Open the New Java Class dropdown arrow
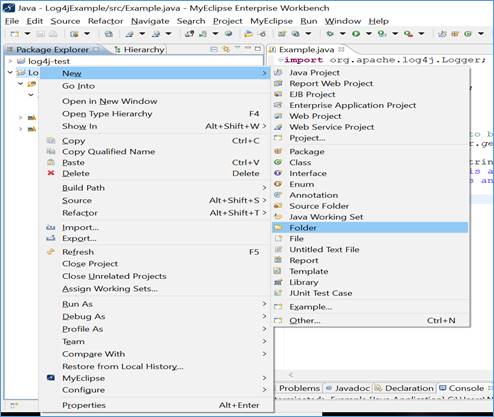 click(481, 34)
